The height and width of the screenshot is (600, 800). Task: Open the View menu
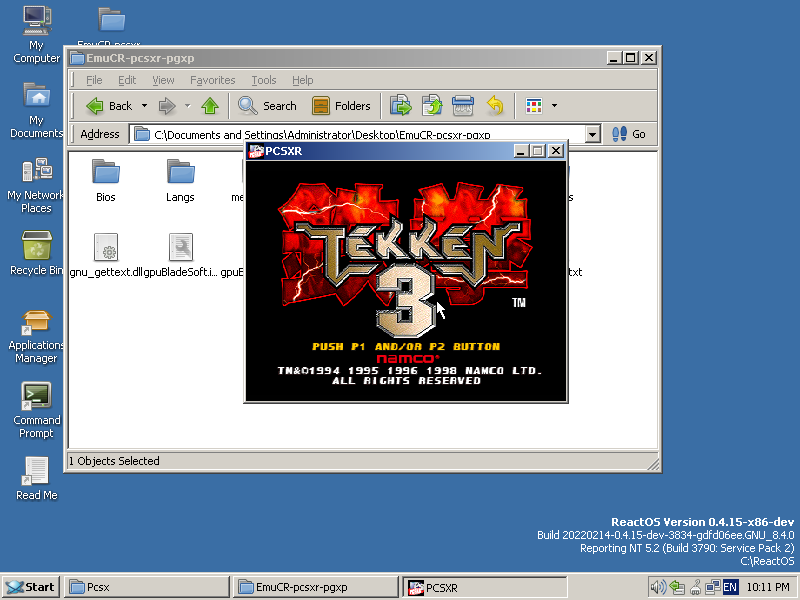(163, 80)
